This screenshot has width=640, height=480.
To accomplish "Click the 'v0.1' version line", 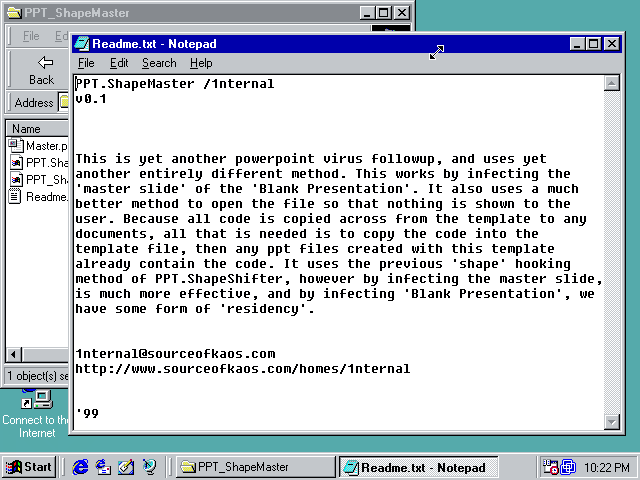I will 91,99.
